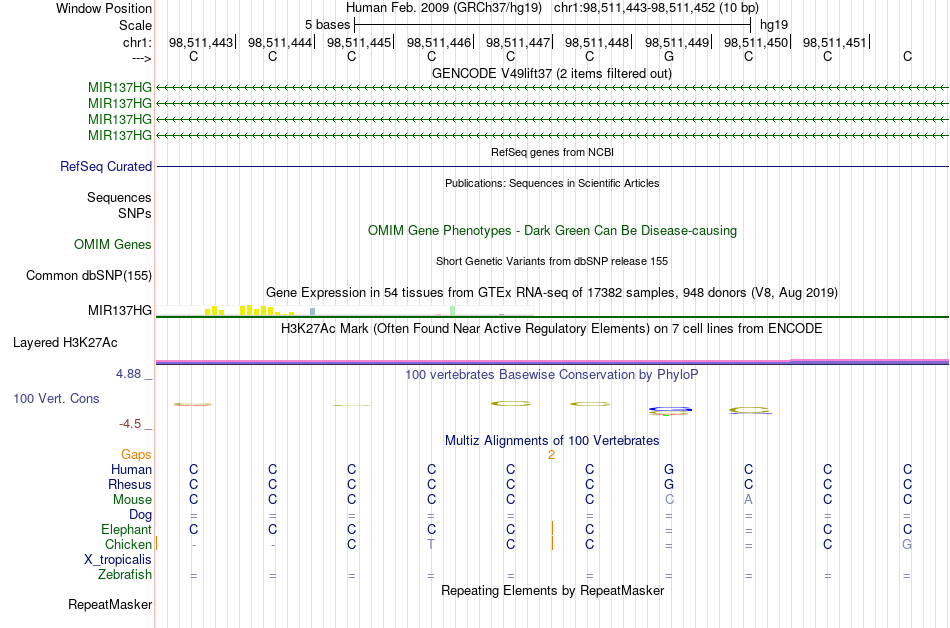Select the 'Window Position' track label
Image resolution: width=950 pixels, height=628 pixels.
point(104,8)
